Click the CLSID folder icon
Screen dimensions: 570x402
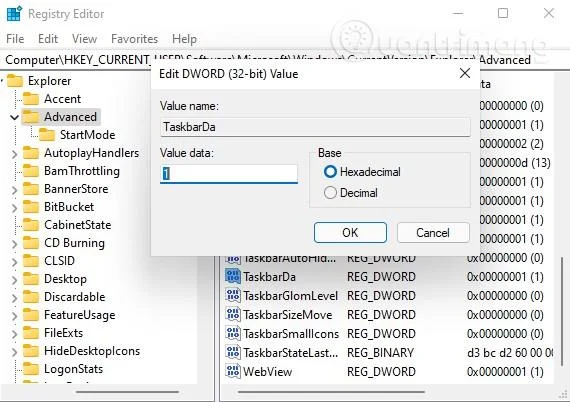(x=31, y=261)
